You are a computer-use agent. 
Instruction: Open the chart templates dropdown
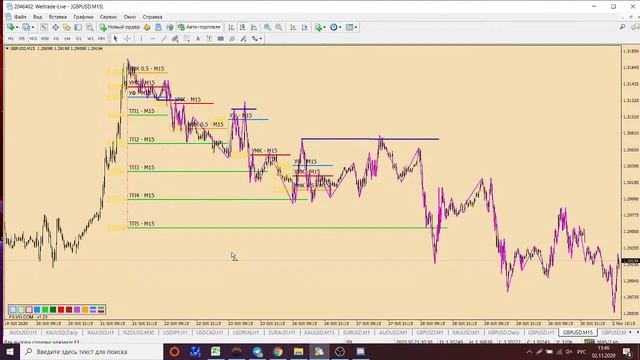(351, 27)
